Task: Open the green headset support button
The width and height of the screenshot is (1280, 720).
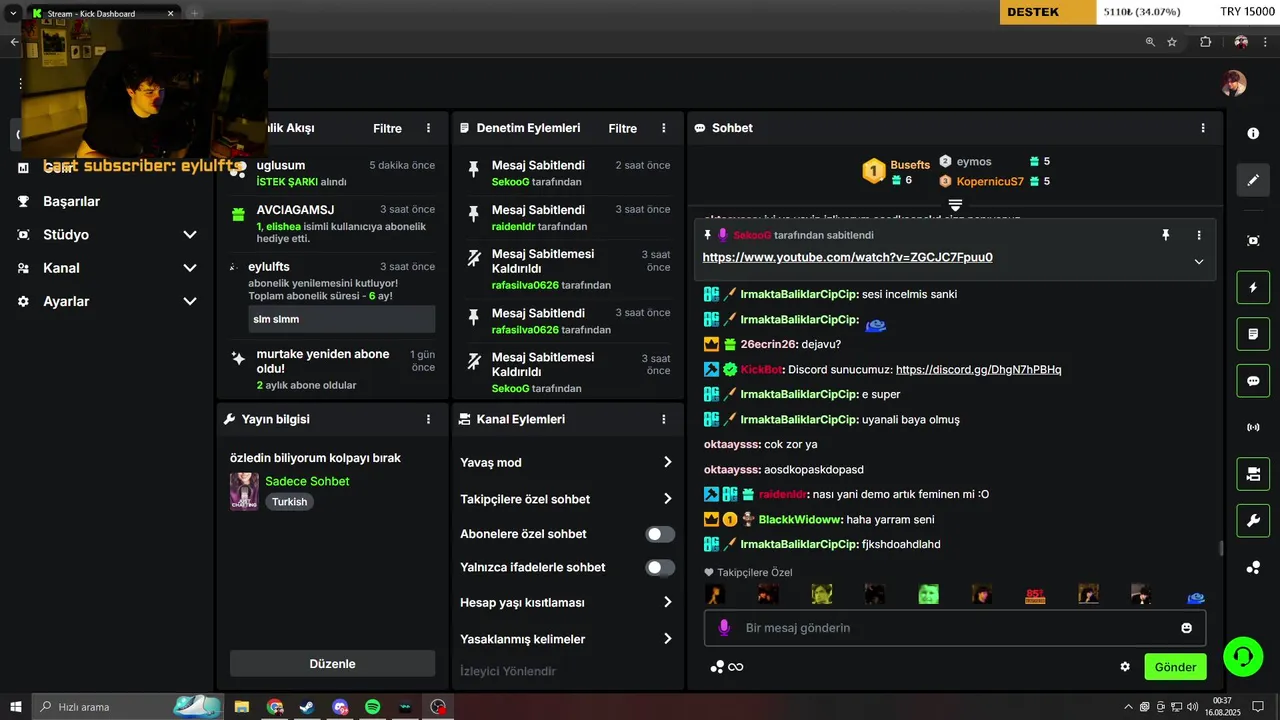Action: tap(1243, 657)
